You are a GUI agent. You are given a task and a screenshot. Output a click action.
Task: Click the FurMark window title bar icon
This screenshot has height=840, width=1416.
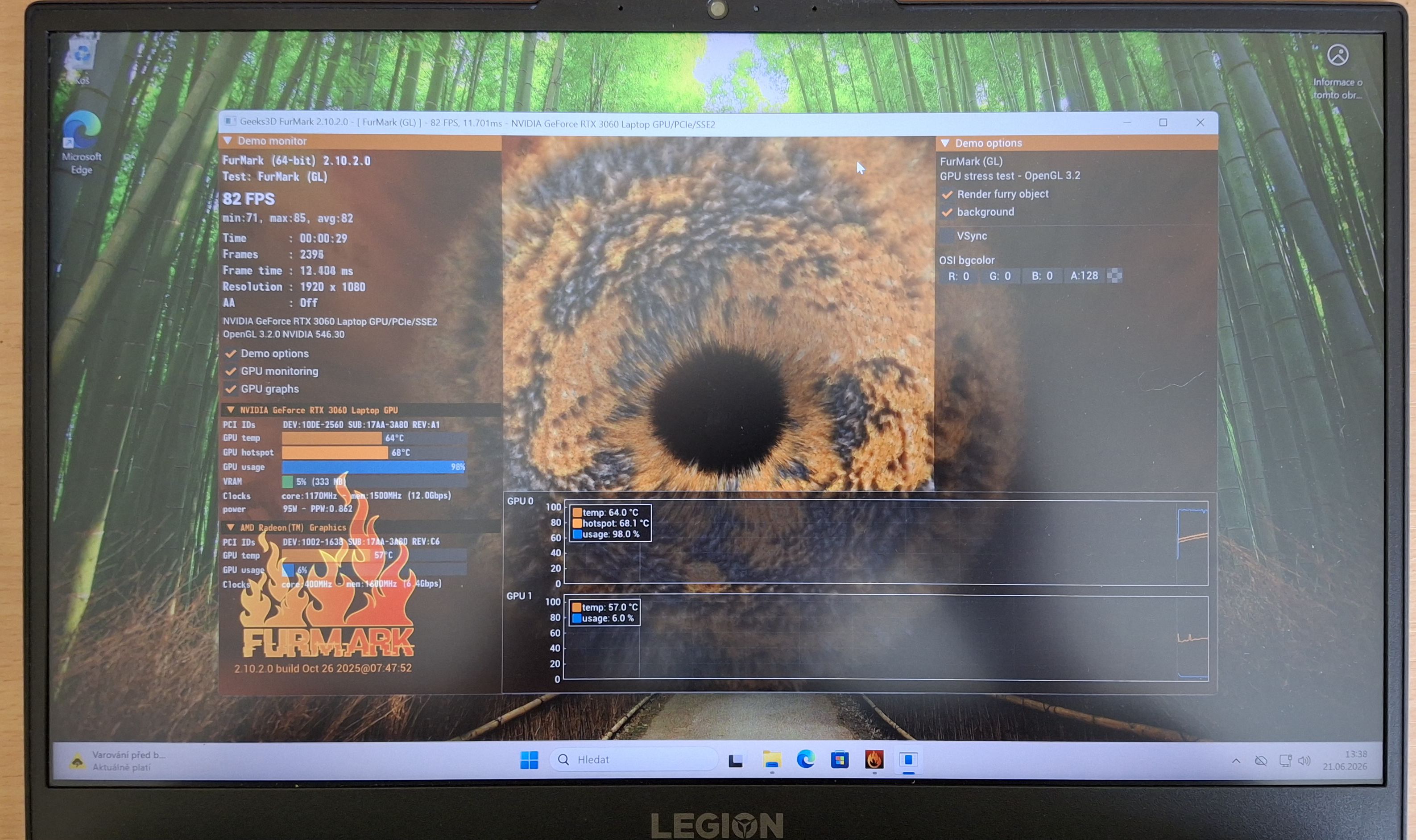coord(230,121)
